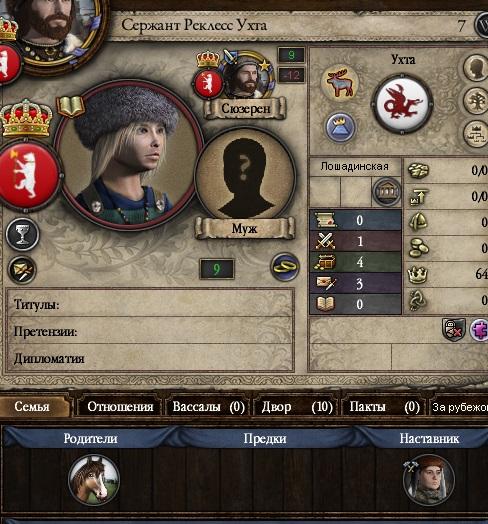Click the gold wedding rings icon
This screenshot has height=524, width=488.
[x=285, y=266]
